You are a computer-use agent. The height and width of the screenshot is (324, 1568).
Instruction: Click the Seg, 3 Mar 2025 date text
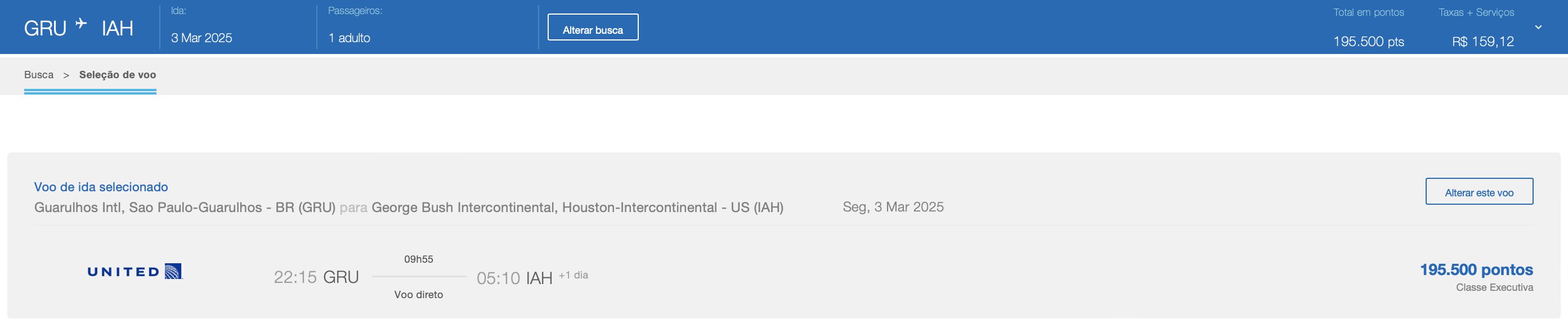(x=893, y=208)
